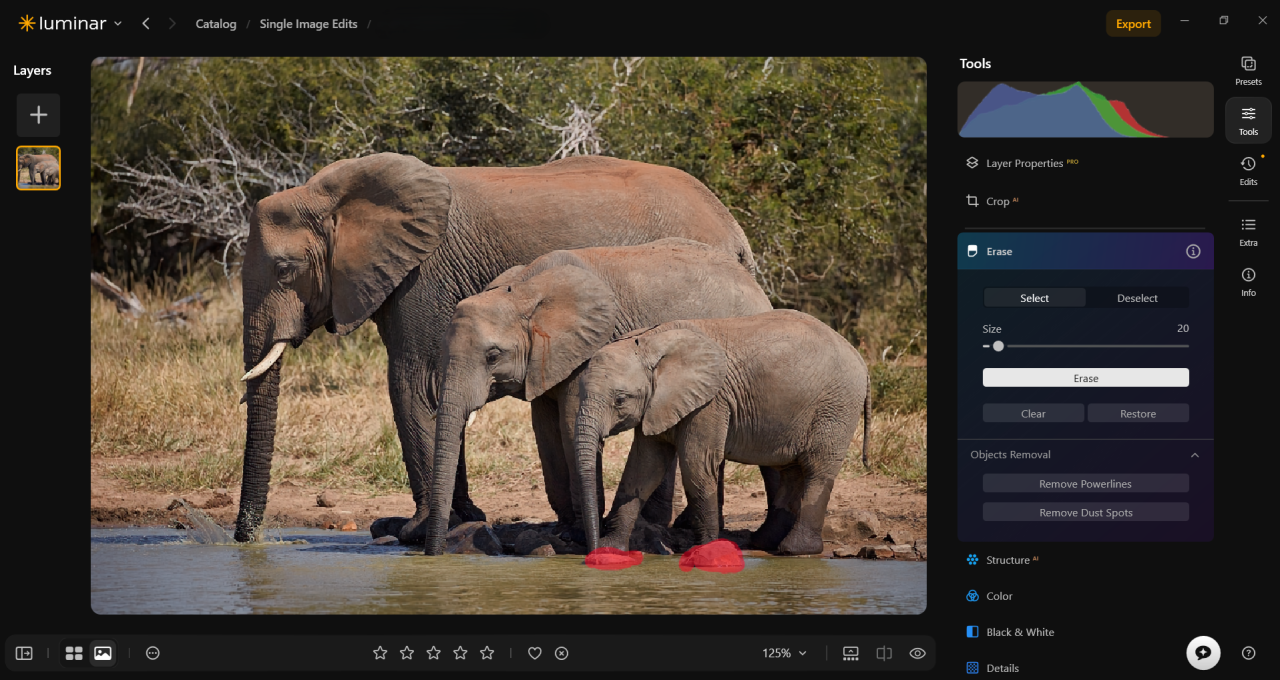This screenshot has width=1280, height=680.
Task: Click the Crop tool icon
Action: click(972, 201)
